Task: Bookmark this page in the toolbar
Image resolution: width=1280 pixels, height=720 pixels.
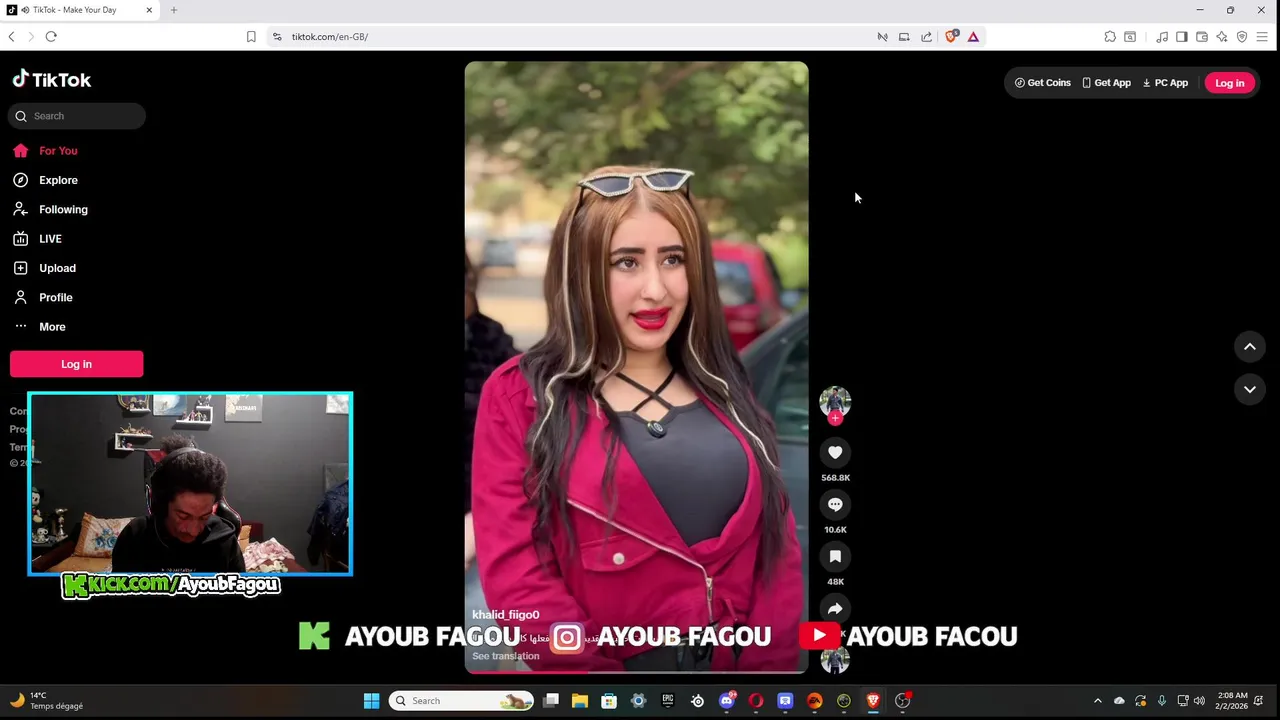Action: pyautogui.click(x=251, y=37)
